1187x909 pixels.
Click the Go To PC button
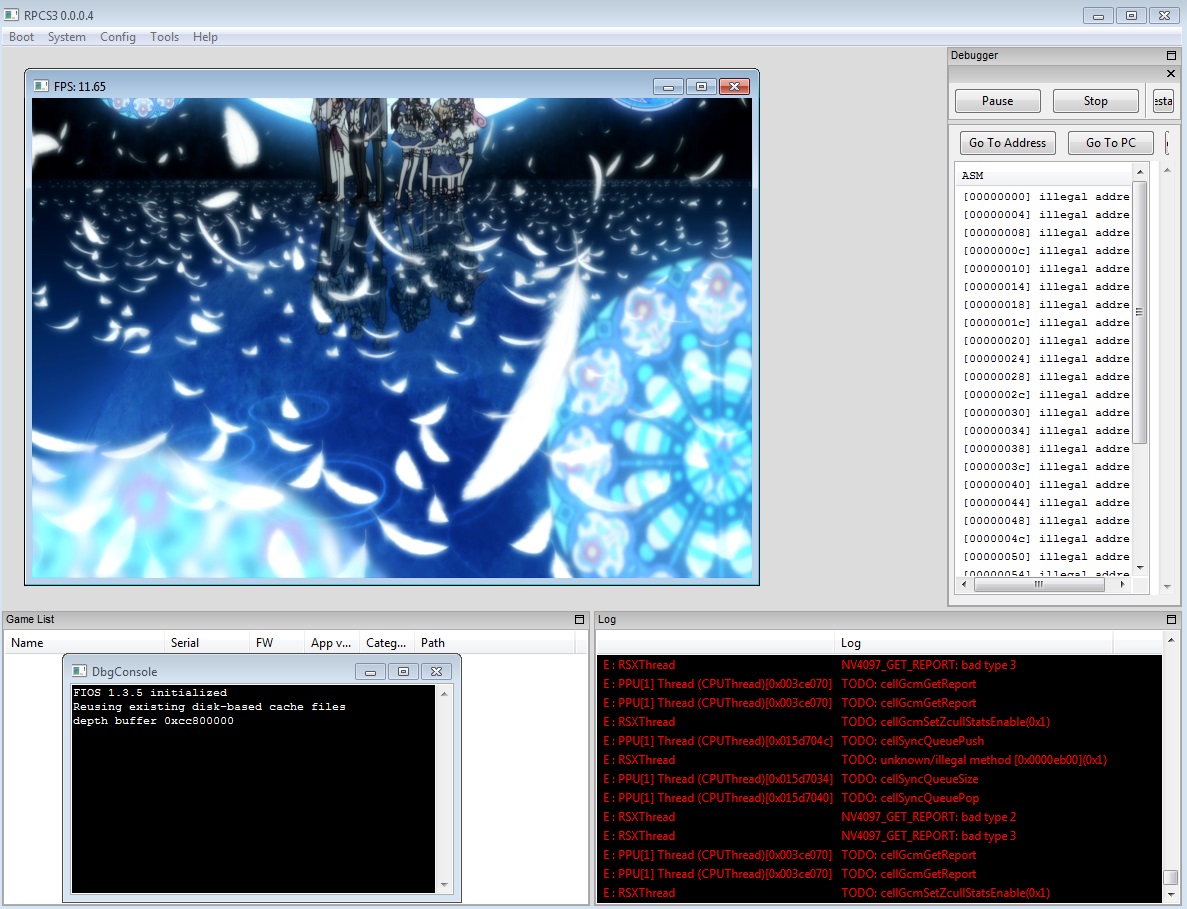pyautogui.click(x=1111, y=142)
